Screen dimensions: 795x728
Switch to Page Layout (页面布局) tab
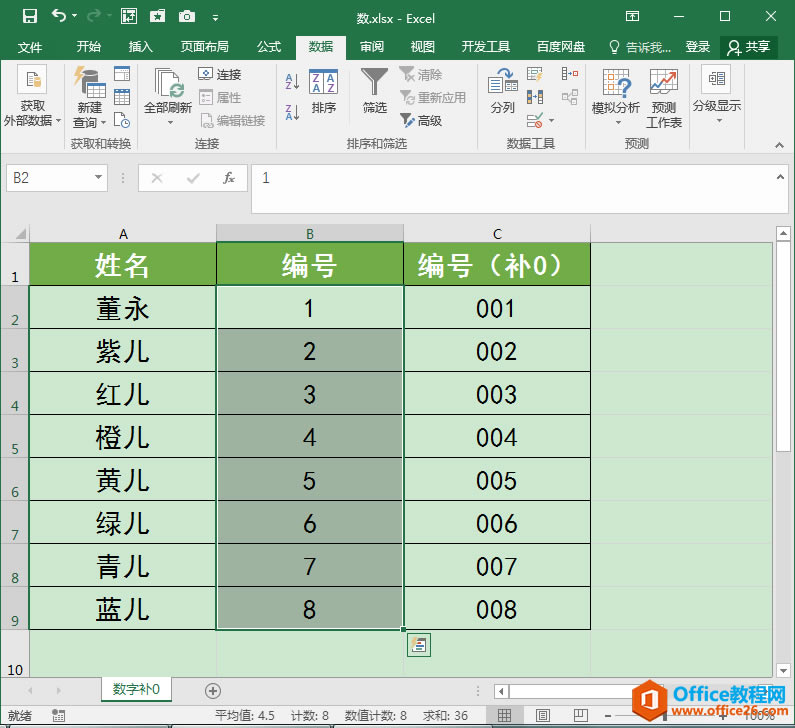(x=204, y=47)
